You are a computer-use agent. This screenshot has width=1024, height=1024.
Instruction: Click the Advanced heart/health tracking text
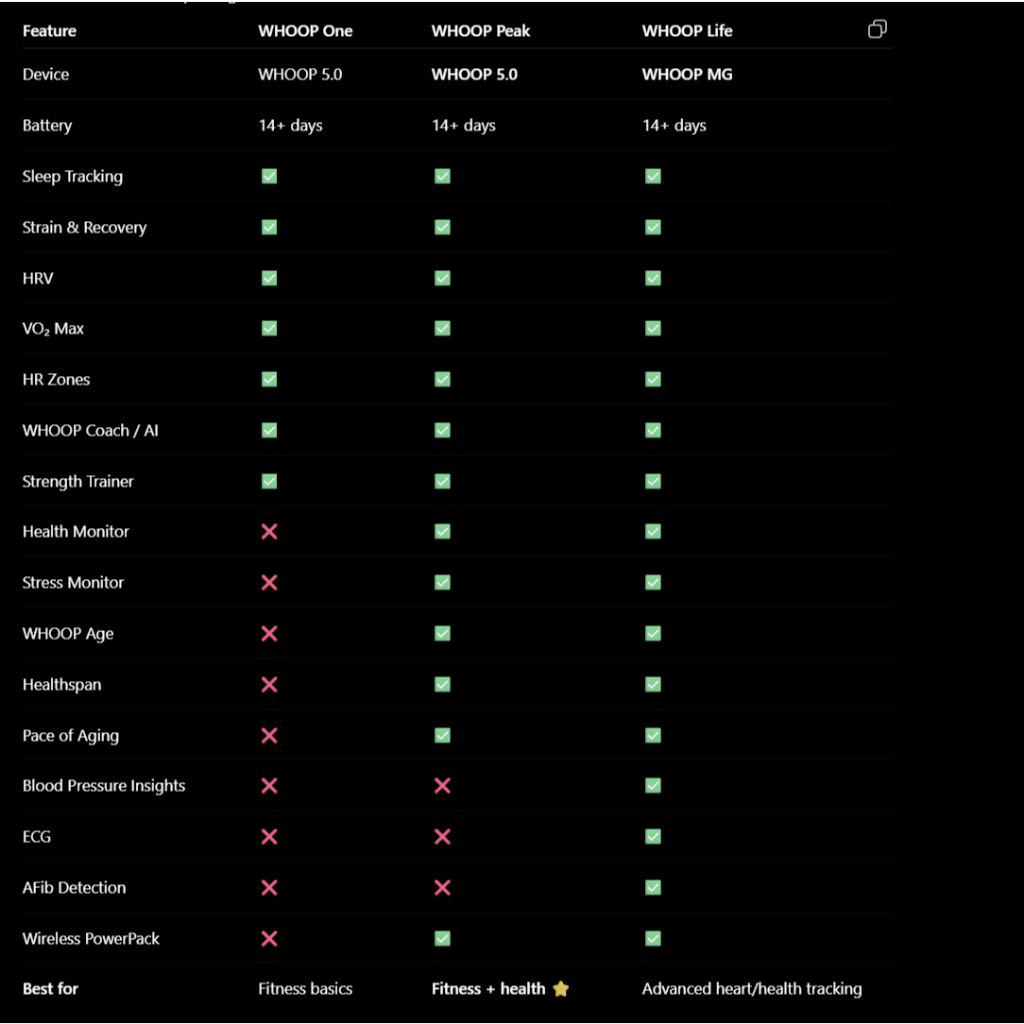pos(752,989)
